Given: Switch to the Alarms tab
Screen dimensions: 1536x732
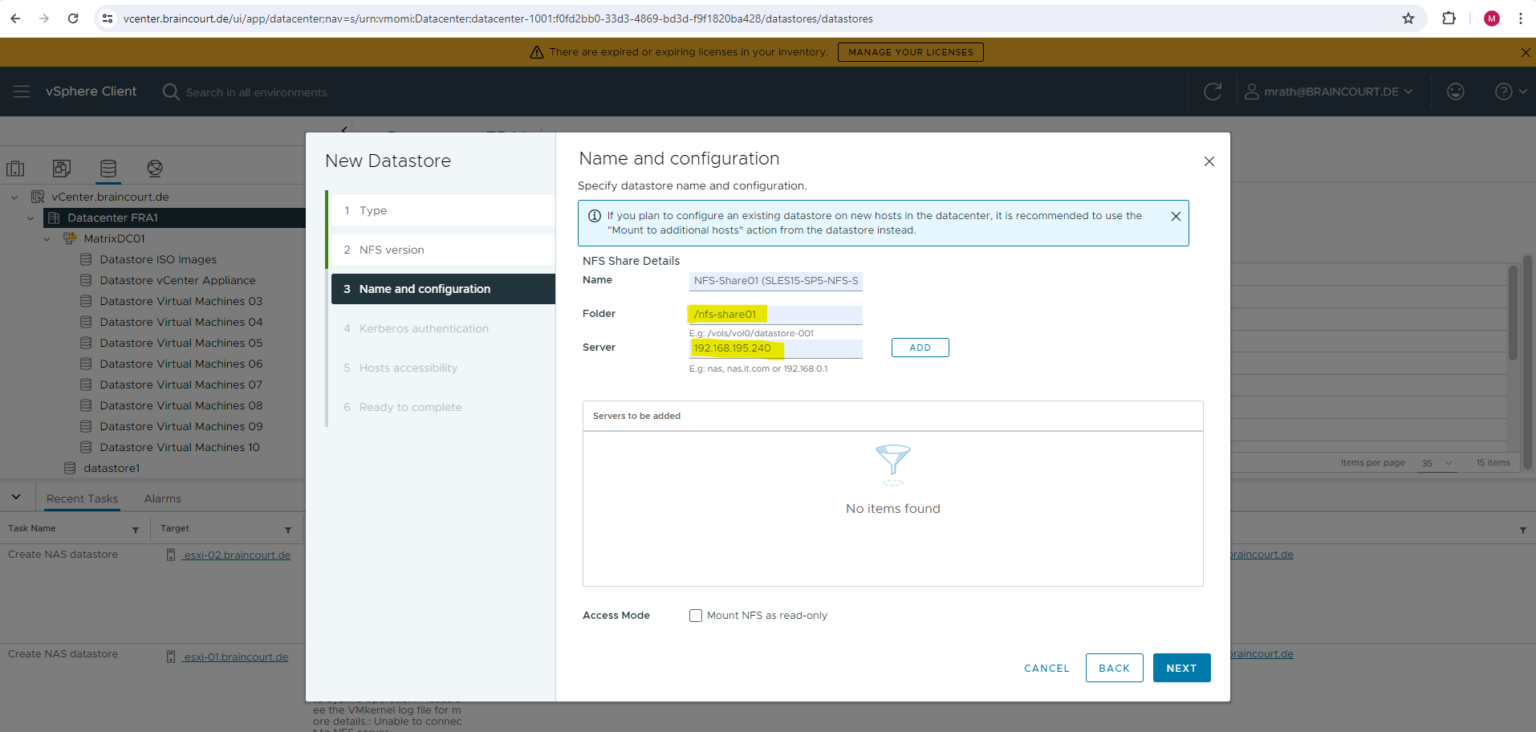Looking at the screenshot, I should (162, 498).
